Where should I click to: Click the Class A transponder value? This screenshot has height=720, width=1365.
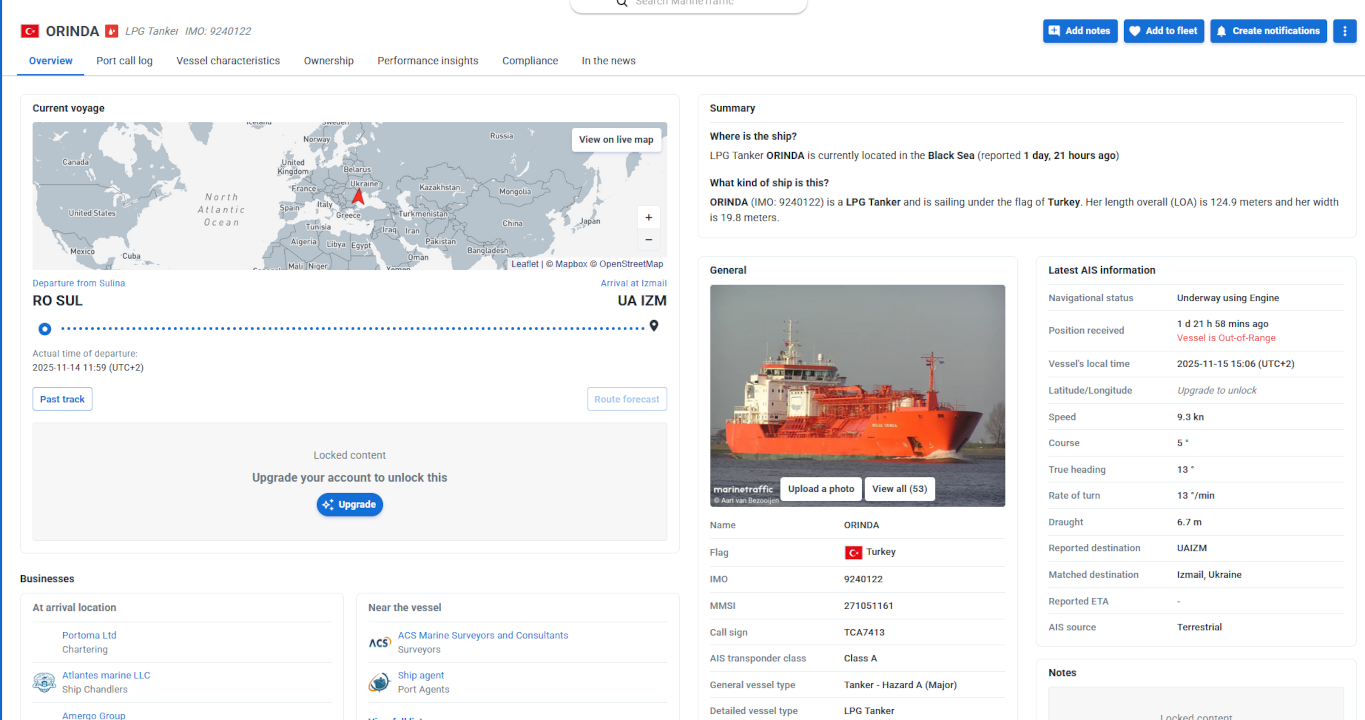[860, 658]
